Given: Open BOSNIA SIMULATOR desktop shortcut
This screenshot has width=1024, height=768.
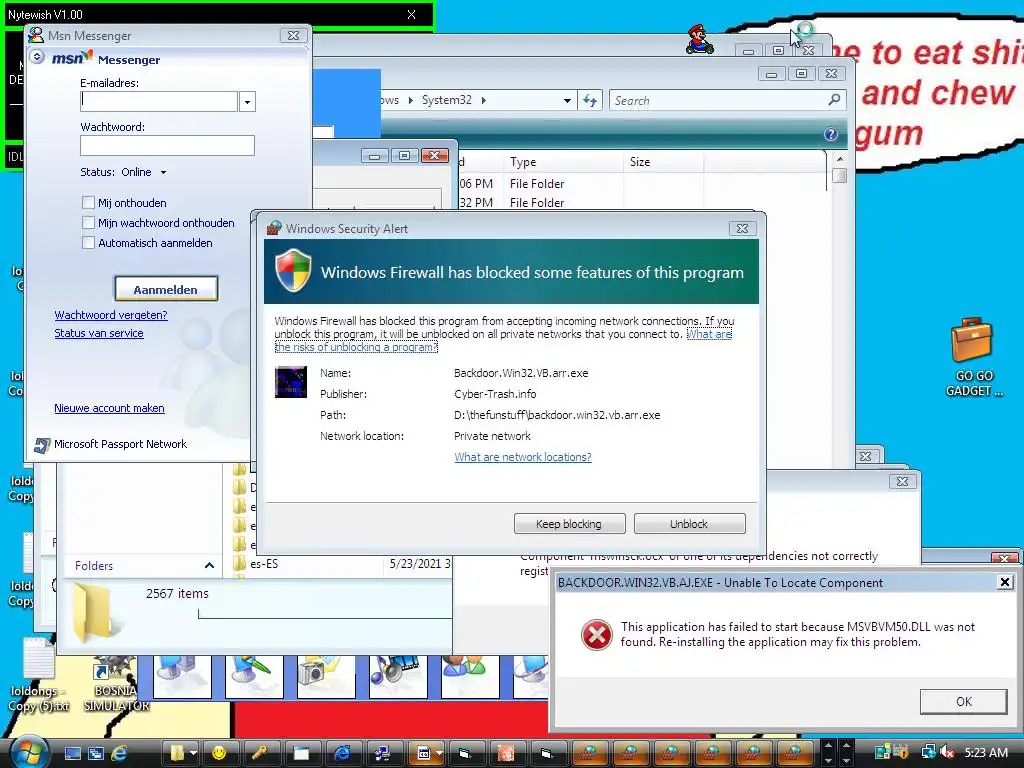Looking at the screenshot, I should pyautogui.click(x=116, y=683).
